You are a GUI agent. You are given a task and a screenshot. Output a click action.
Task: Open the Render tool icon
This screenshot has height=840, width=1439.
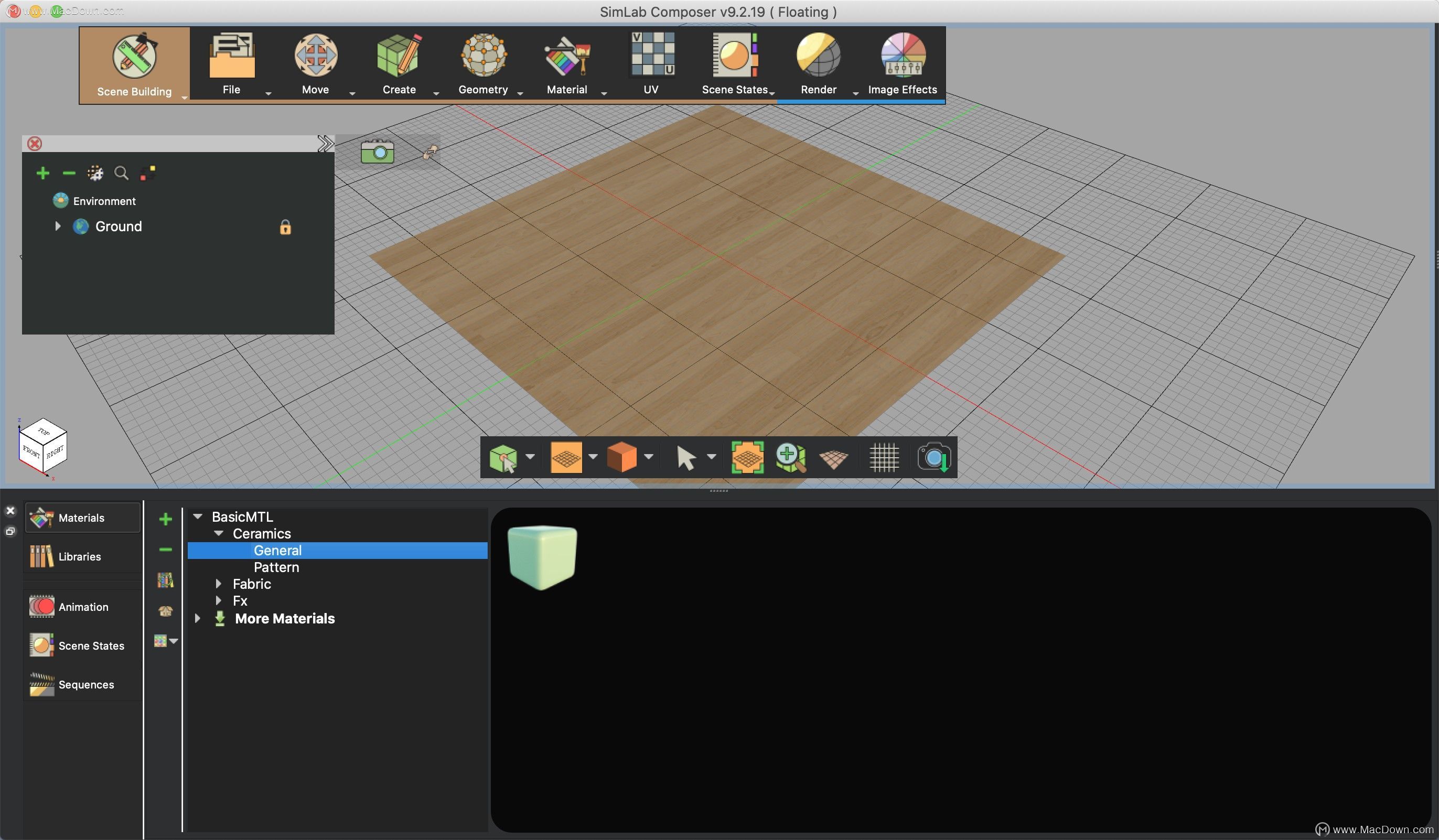point(818,55)
